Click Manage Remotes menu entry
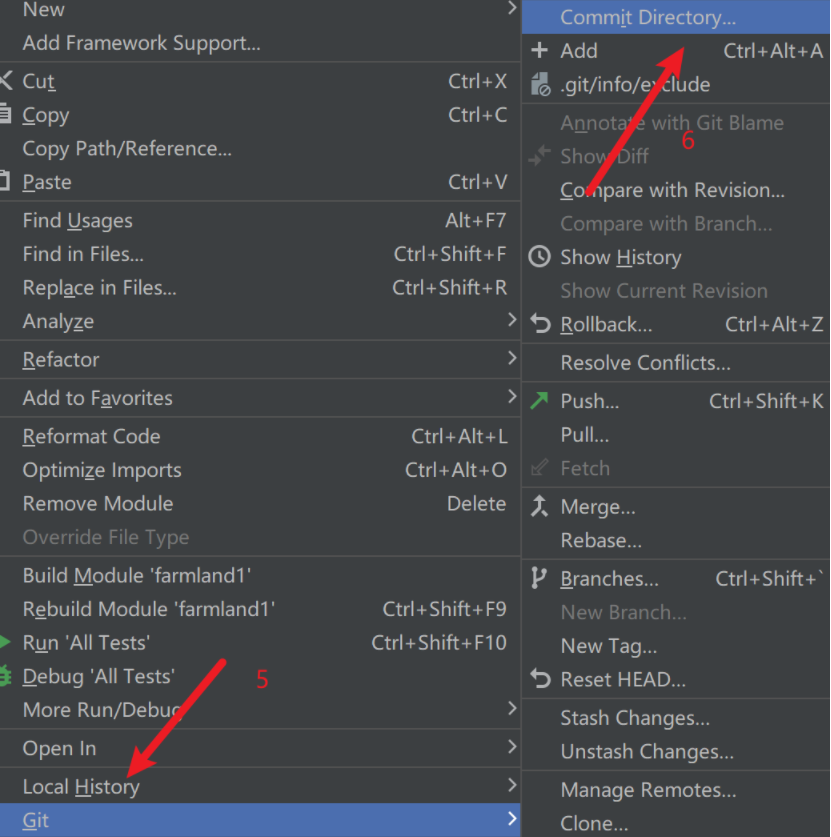This screenshot has height=837, width=831. point(648,790)
